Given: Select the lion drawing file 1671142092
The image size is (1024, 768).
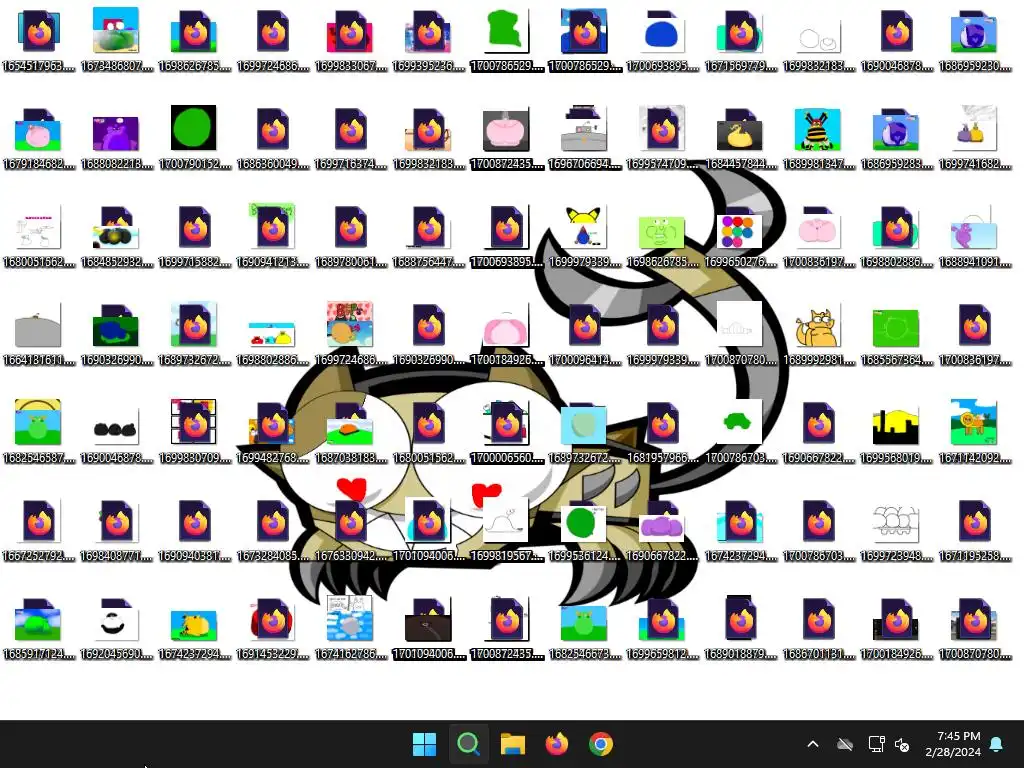Looking at the screenshot, I should click(x=974, y=431).
